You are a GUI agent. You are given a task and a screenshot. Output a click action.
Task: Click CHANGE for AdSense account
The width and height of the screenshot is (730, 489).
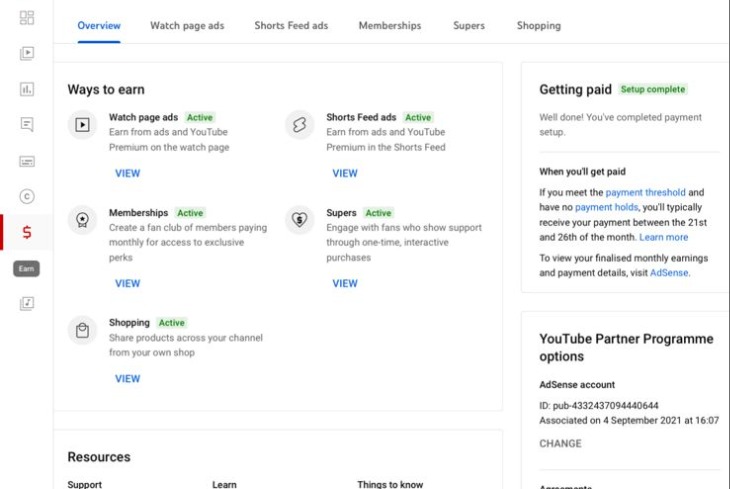[x=560, y=443]
